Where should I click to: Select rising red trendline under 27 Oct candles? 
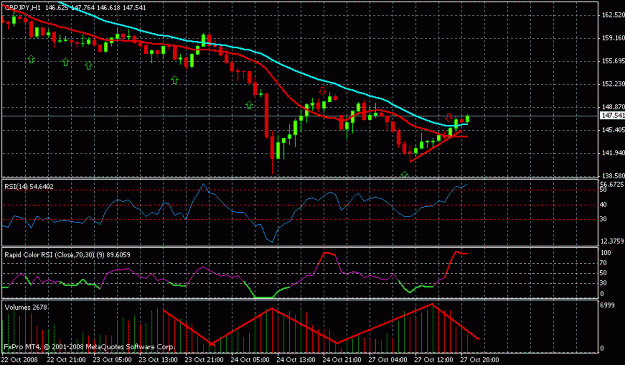[x=436, y=146]
